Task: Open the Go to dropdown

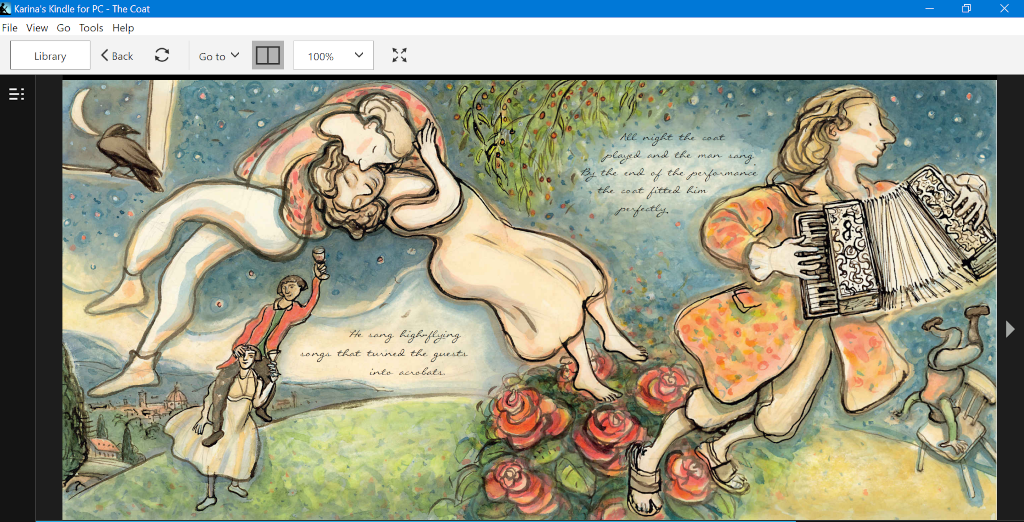Action: point(219,56)
